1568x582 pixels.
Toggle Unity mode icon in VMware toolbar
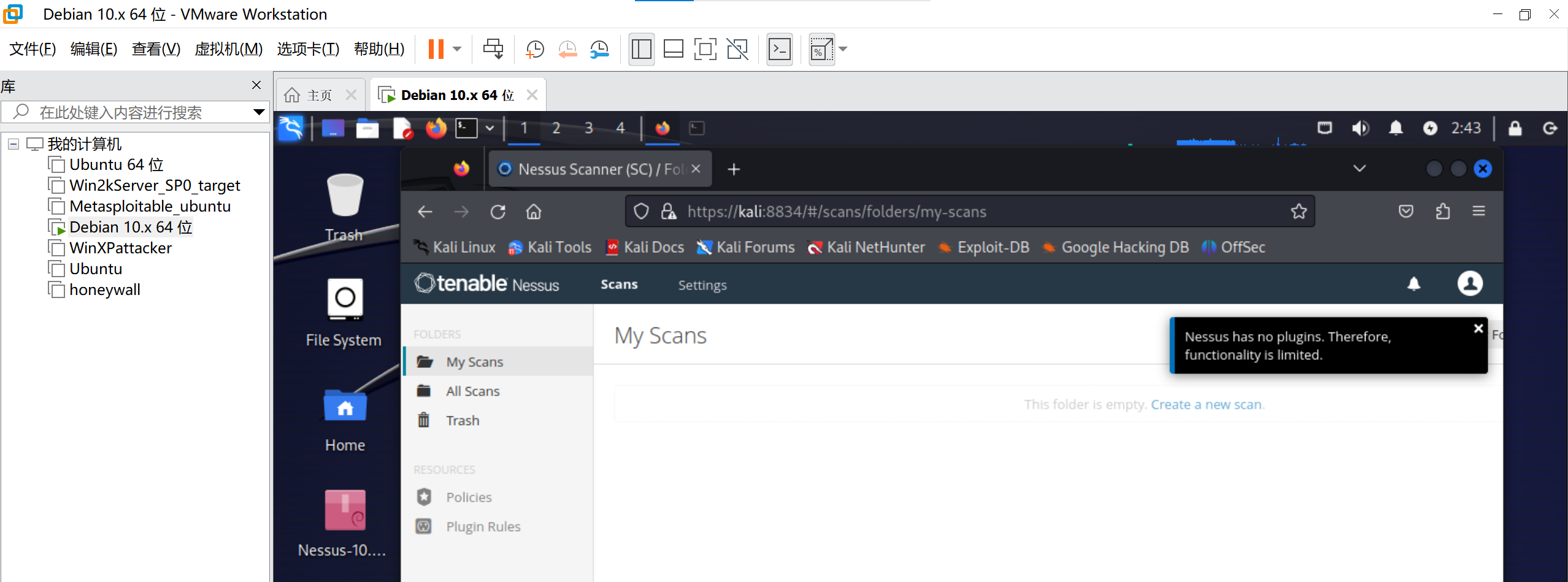[x=737, y=49]
